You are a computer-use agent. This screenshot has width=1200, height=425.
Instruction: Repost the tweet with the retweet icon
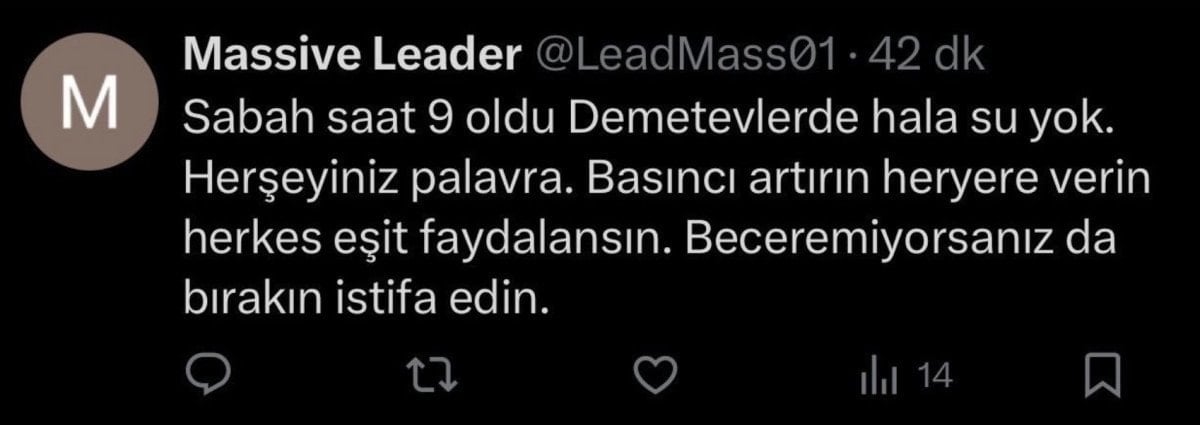[x=436, y=376]
